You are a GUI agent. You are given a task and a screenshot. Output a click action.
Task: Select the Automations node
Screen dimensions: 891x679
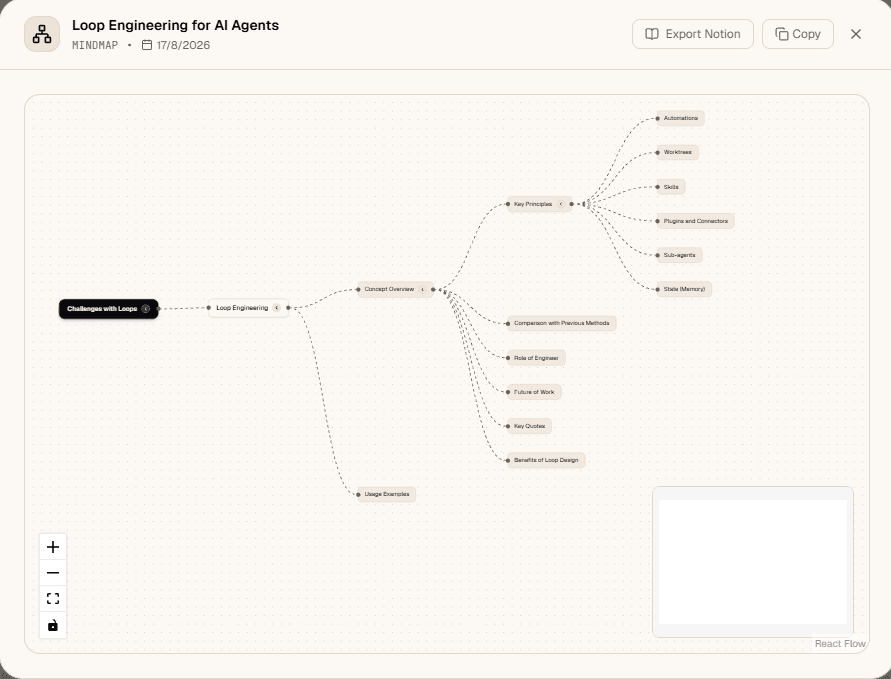[x=681, y=118]
